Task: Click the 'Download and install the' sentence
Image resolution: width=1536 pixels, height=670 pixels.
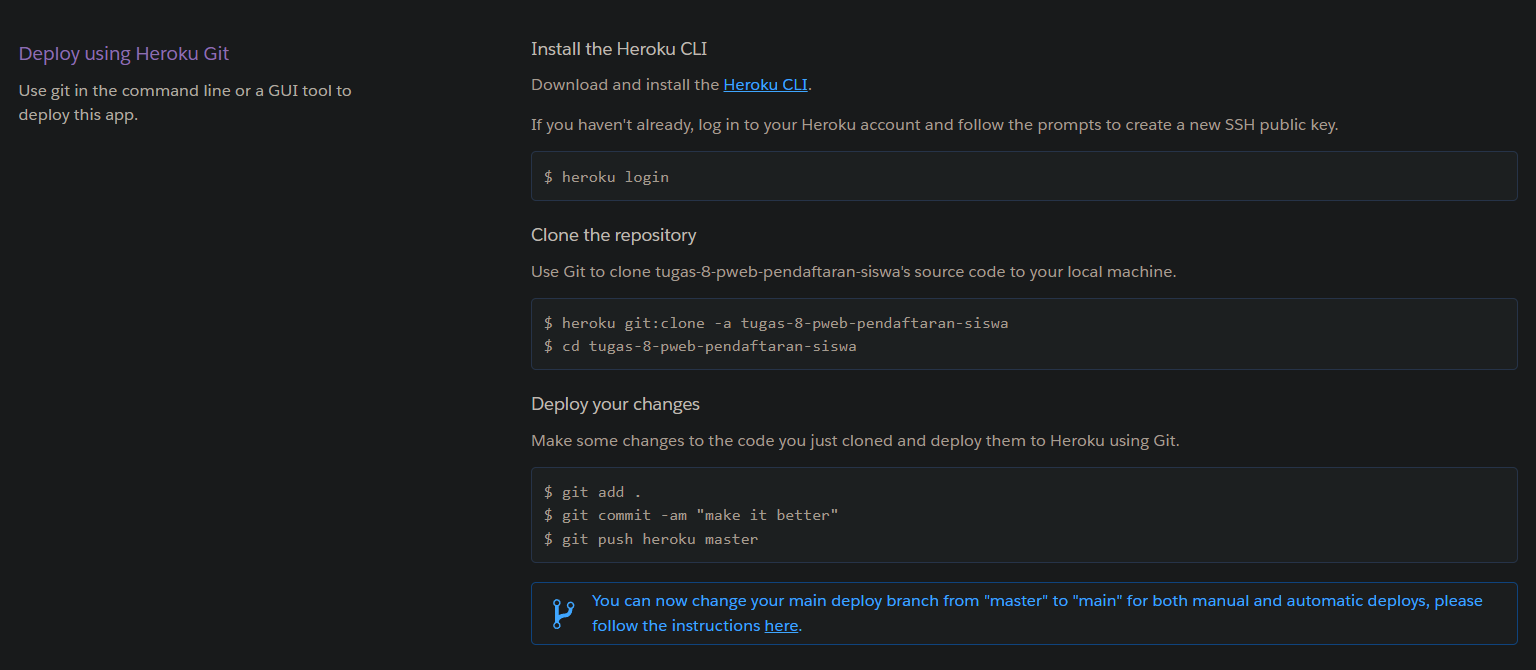Action: click(x=671, y=85)
